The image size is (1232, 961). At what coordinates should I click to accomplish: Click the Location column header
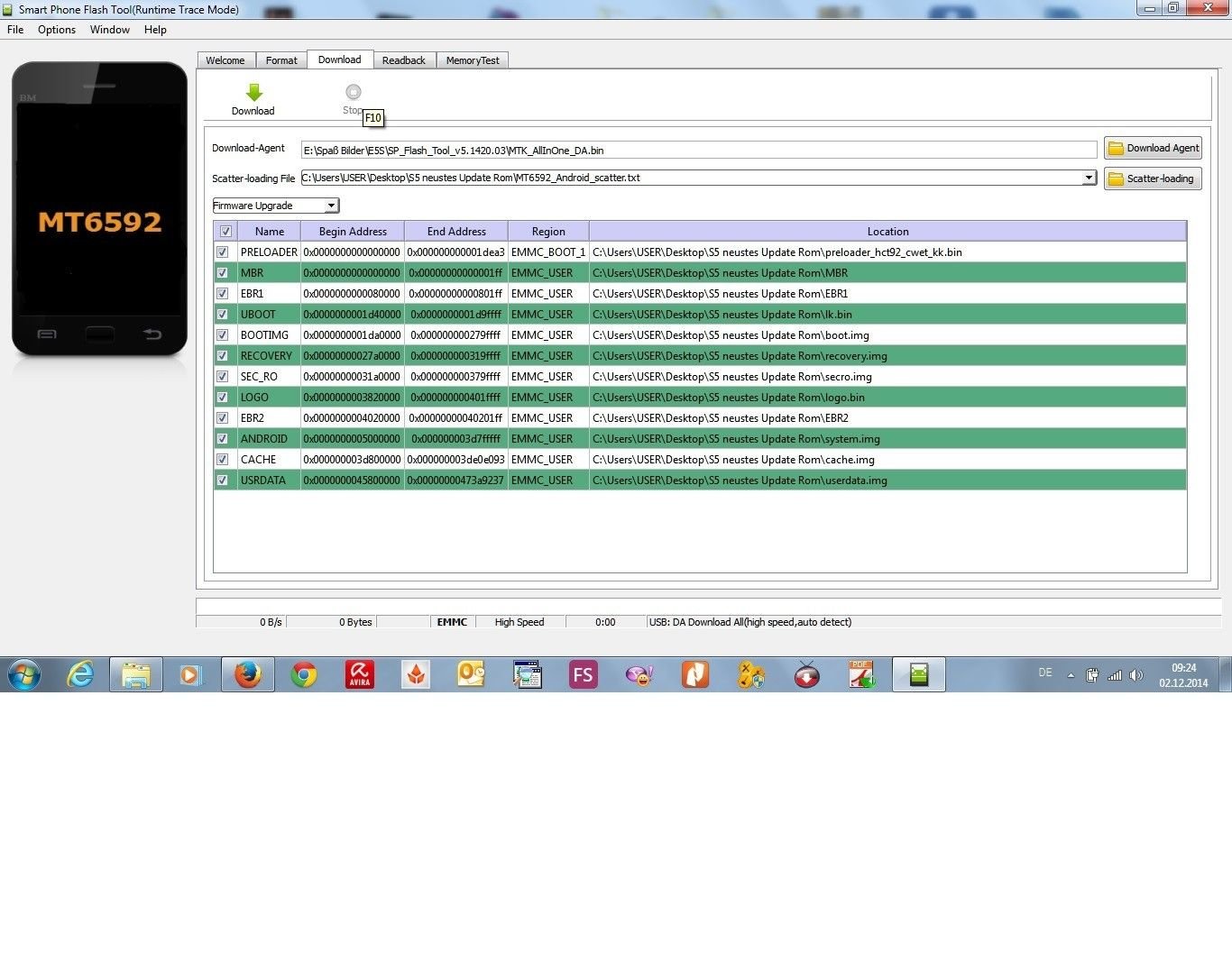point(887,232)
